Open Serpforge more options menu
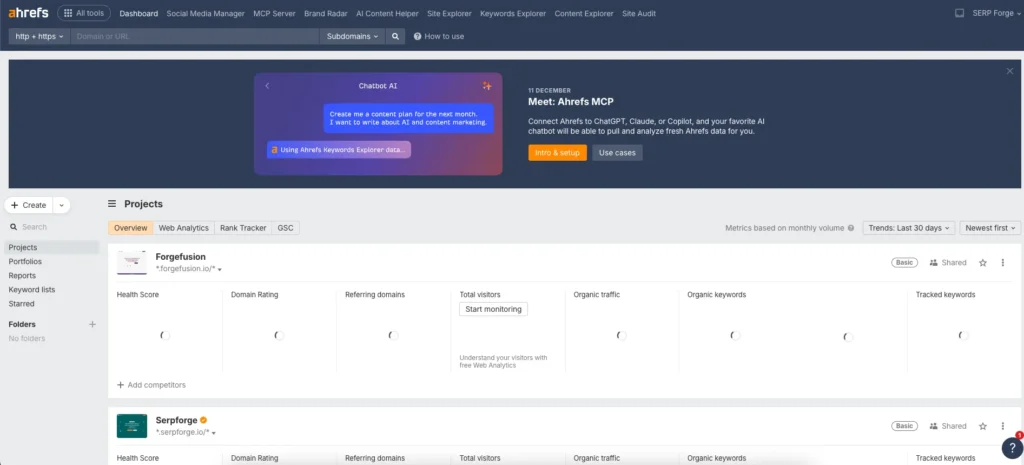The width and height of the screenshot is (1024, 465). [1002, 426]
